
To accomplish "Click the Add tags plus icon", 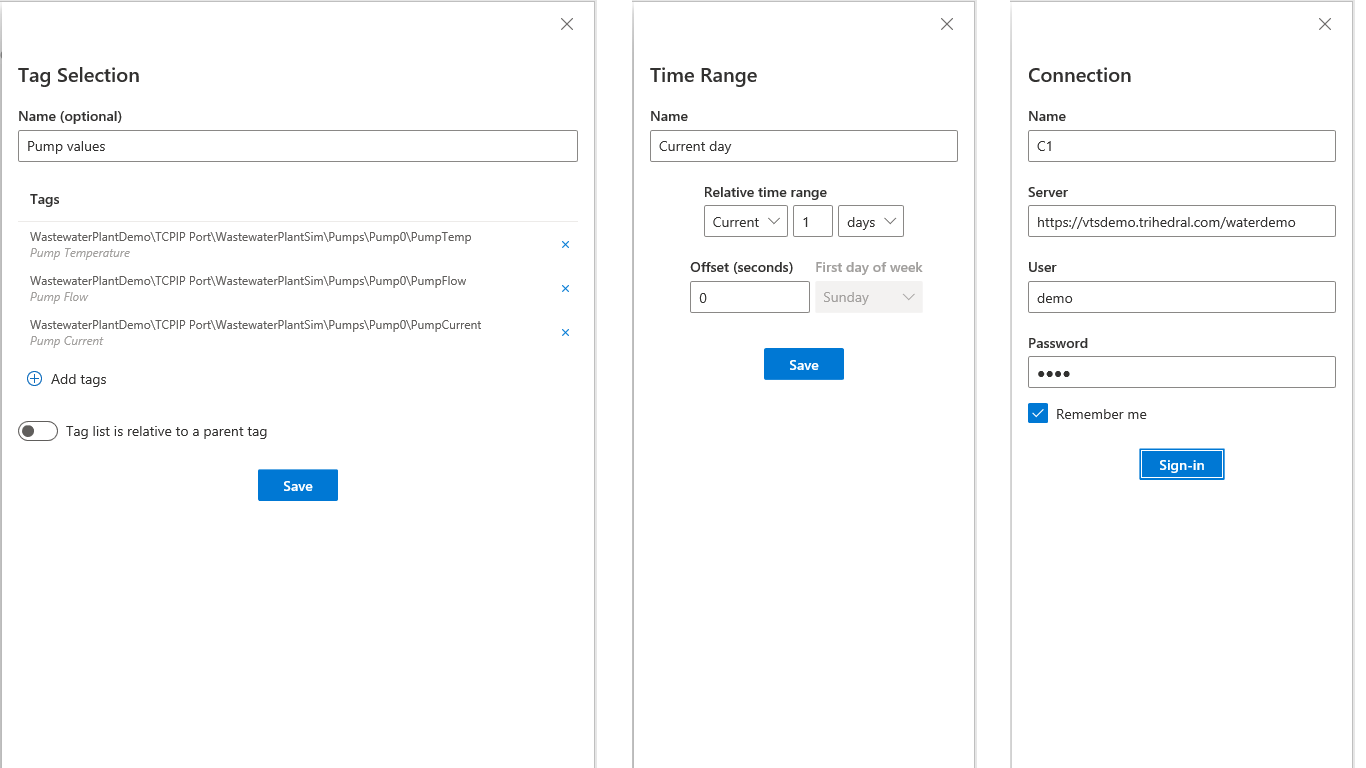I will (x=34, y=379).
